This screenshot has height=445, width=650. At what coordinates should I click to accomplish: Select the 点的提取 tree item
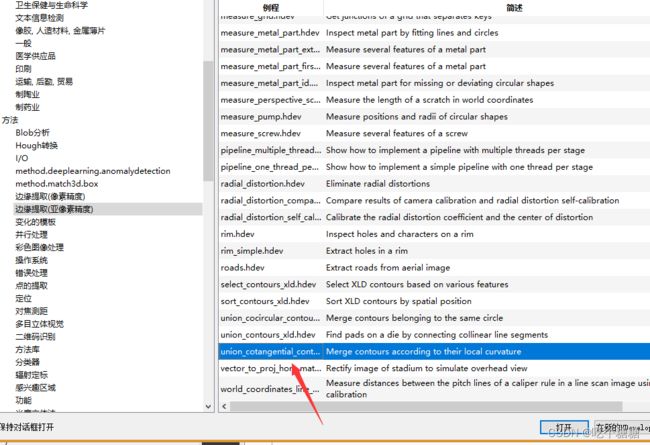(32, 285)
